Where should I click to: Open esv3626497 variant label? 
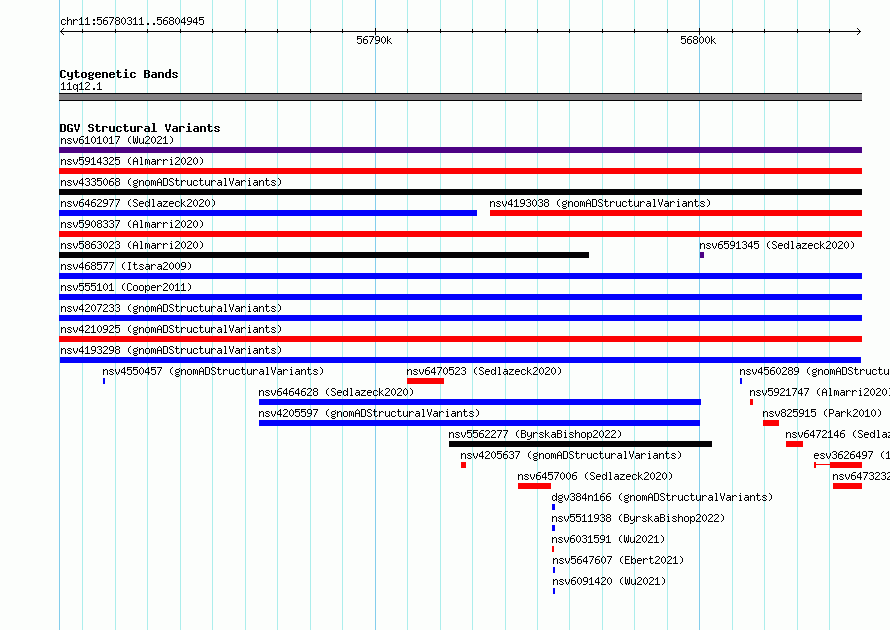pos(851,455)
